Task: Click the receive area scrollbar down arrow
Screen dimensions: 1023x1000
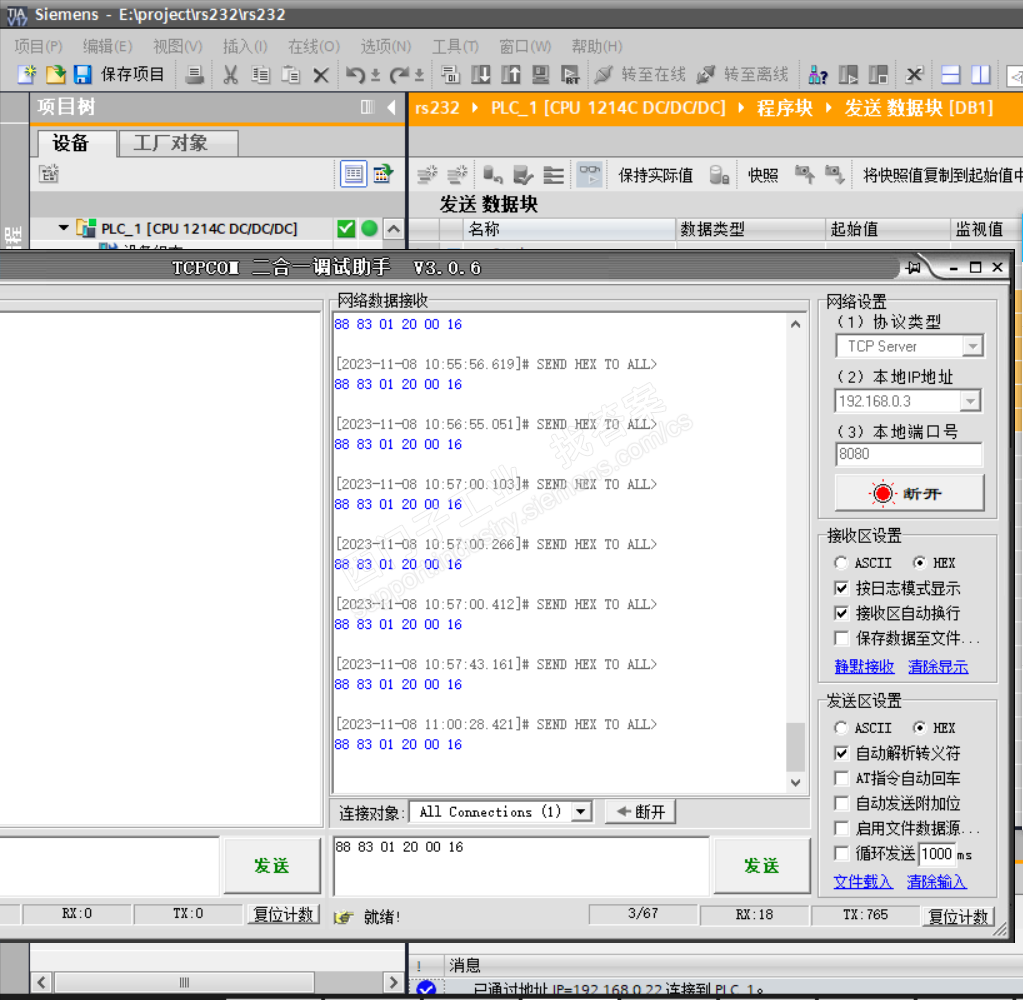Action: point(795,782)
